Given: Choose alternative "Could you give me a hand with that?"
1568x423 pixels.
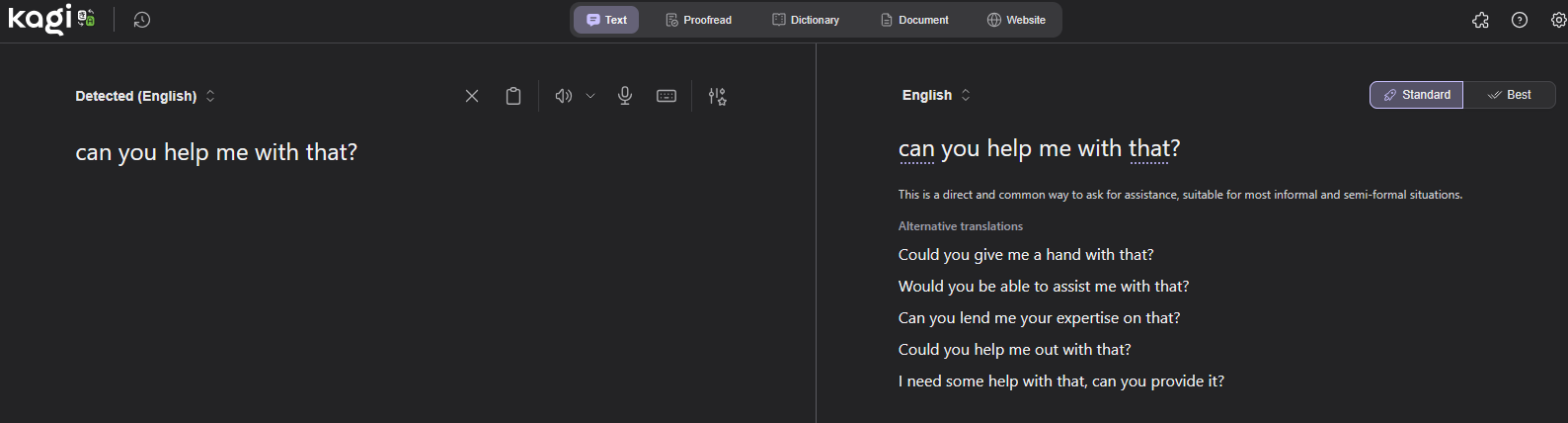Looking at the screenshot, I should coord(1026,255).
